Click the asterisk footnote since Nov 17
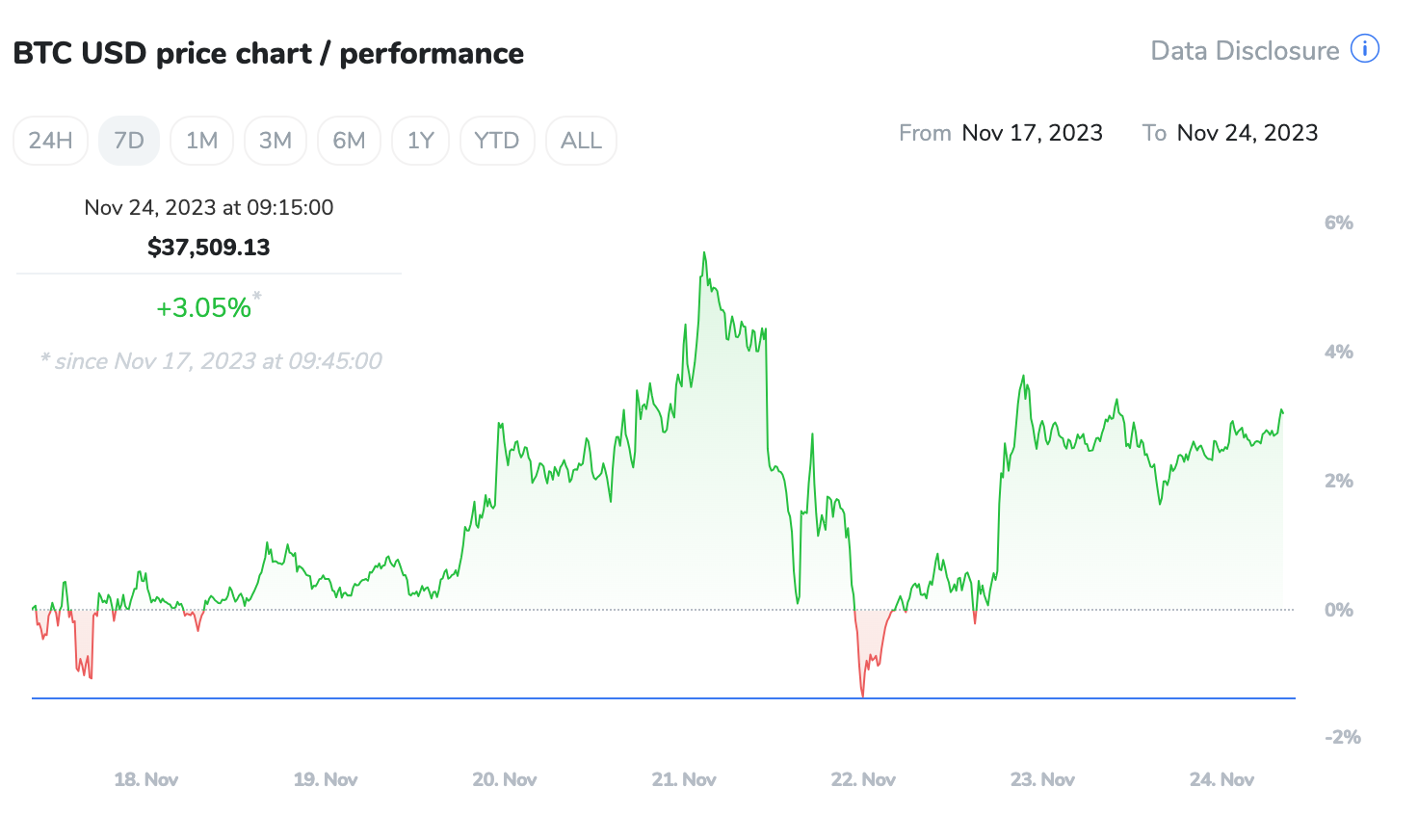The width and height of the screenshot is (1418, 840). (210, 360)
